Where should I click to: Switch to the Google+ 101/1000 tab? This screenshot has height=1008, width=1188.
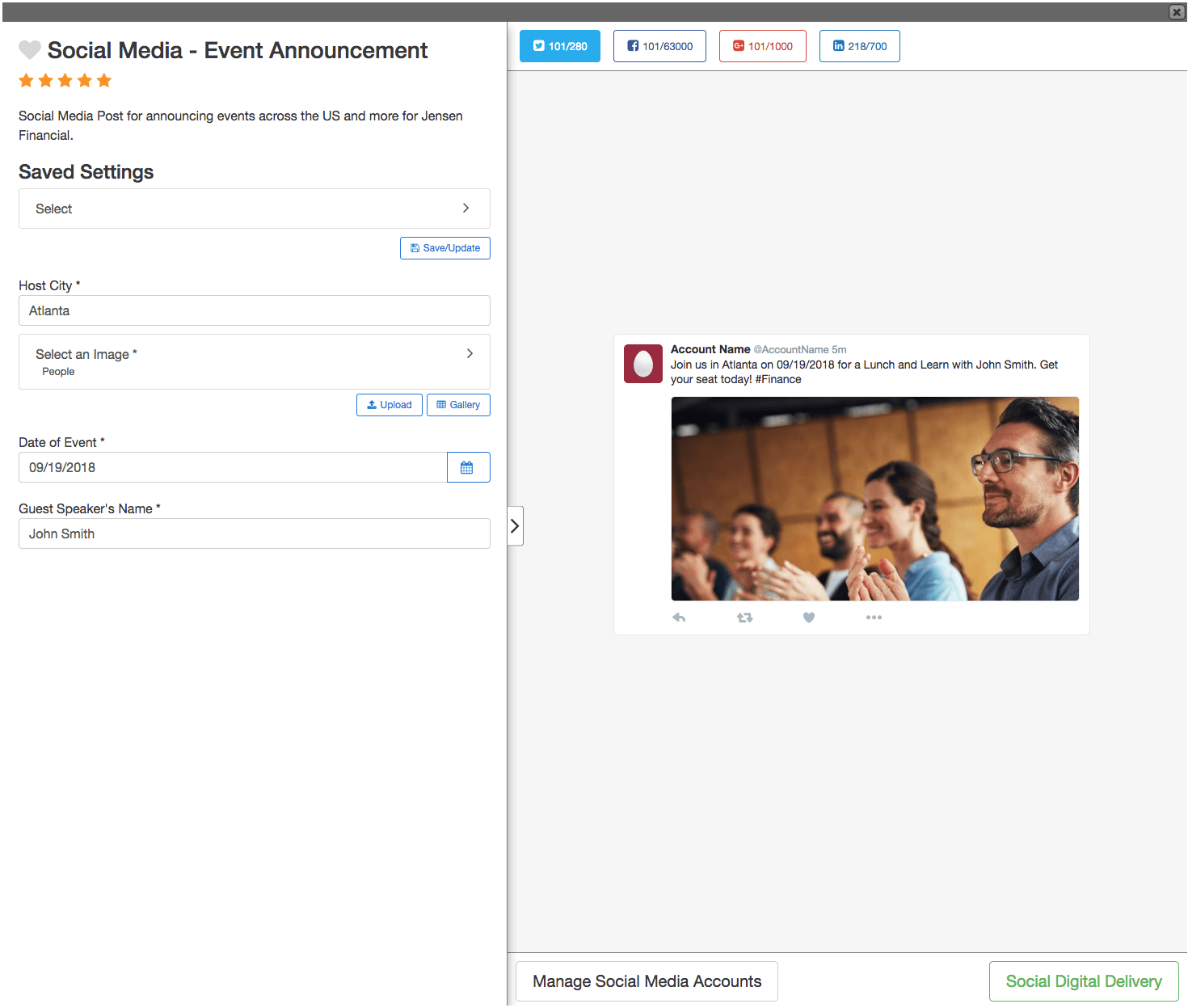click(x=763, y=46)
